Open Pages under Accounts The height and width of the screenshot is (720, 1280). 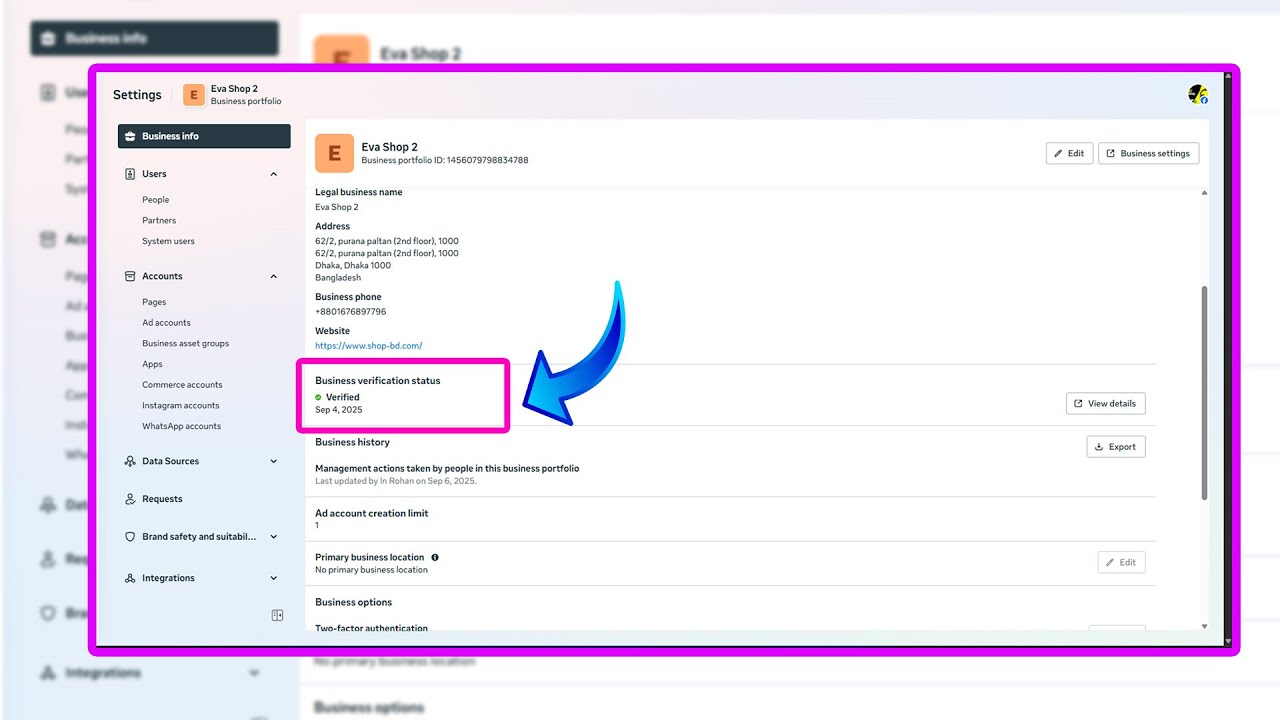[x=154, y=302]
